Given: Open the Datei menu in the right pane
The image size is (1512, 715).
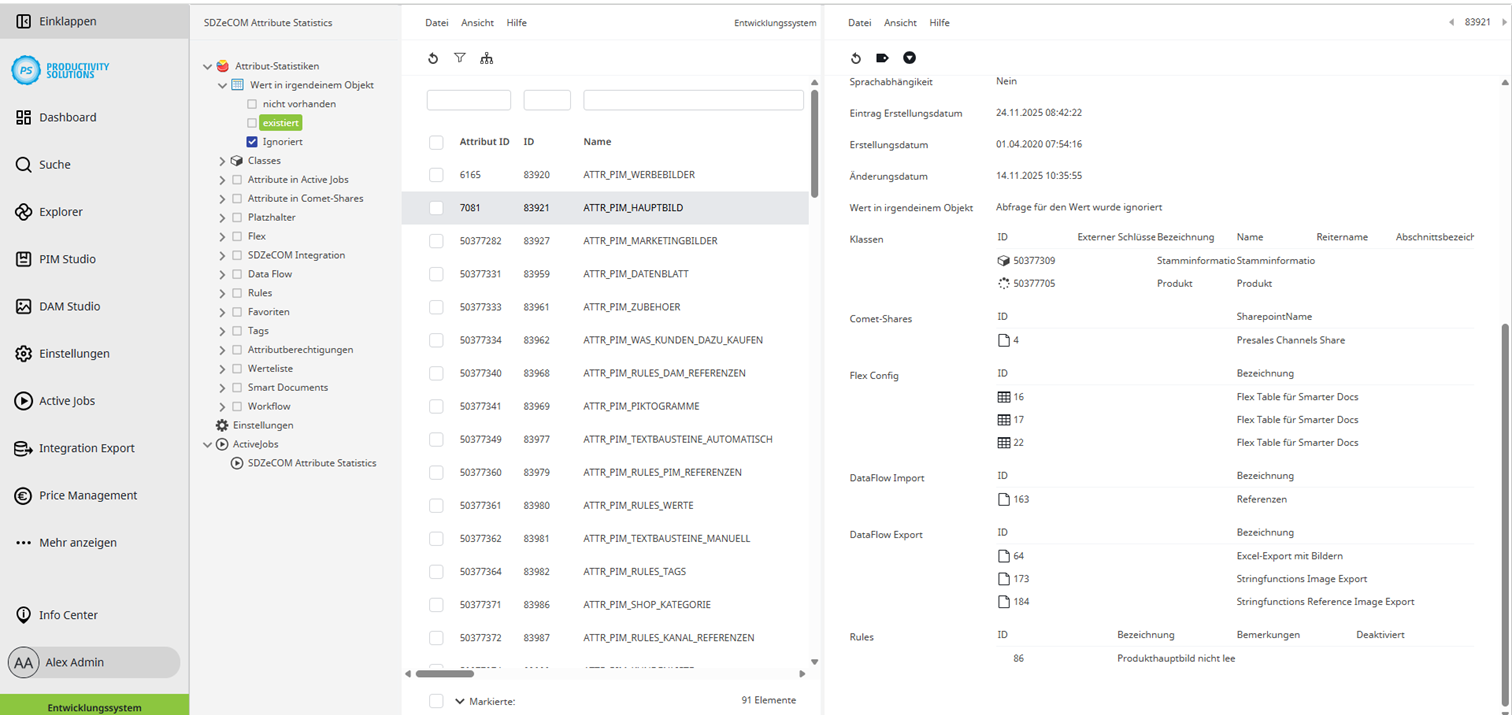Looking at the screenshot, I should point(860,22).
